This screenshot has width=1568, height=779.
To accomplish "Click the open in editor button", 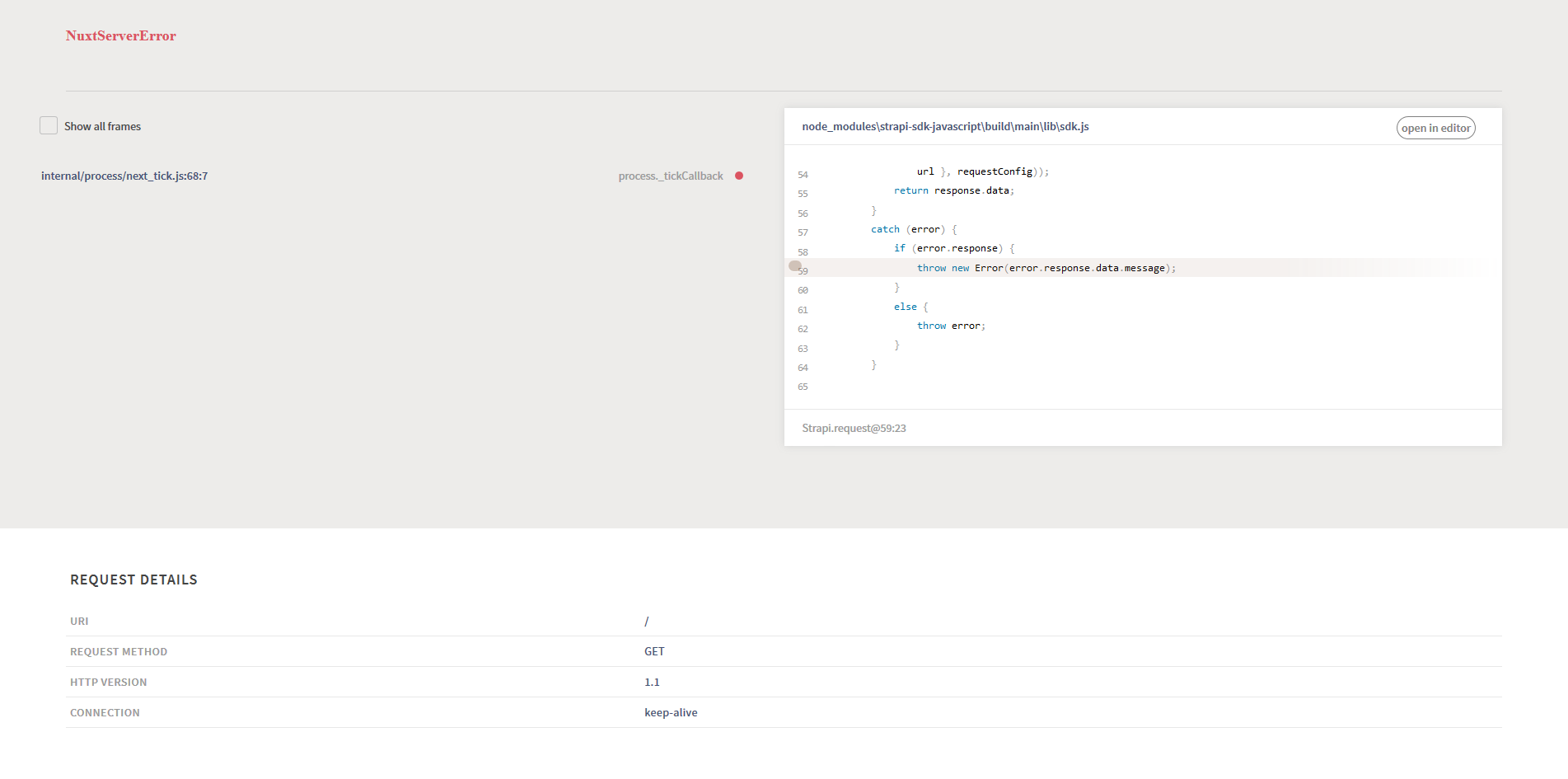I will tap(1435, 128).
